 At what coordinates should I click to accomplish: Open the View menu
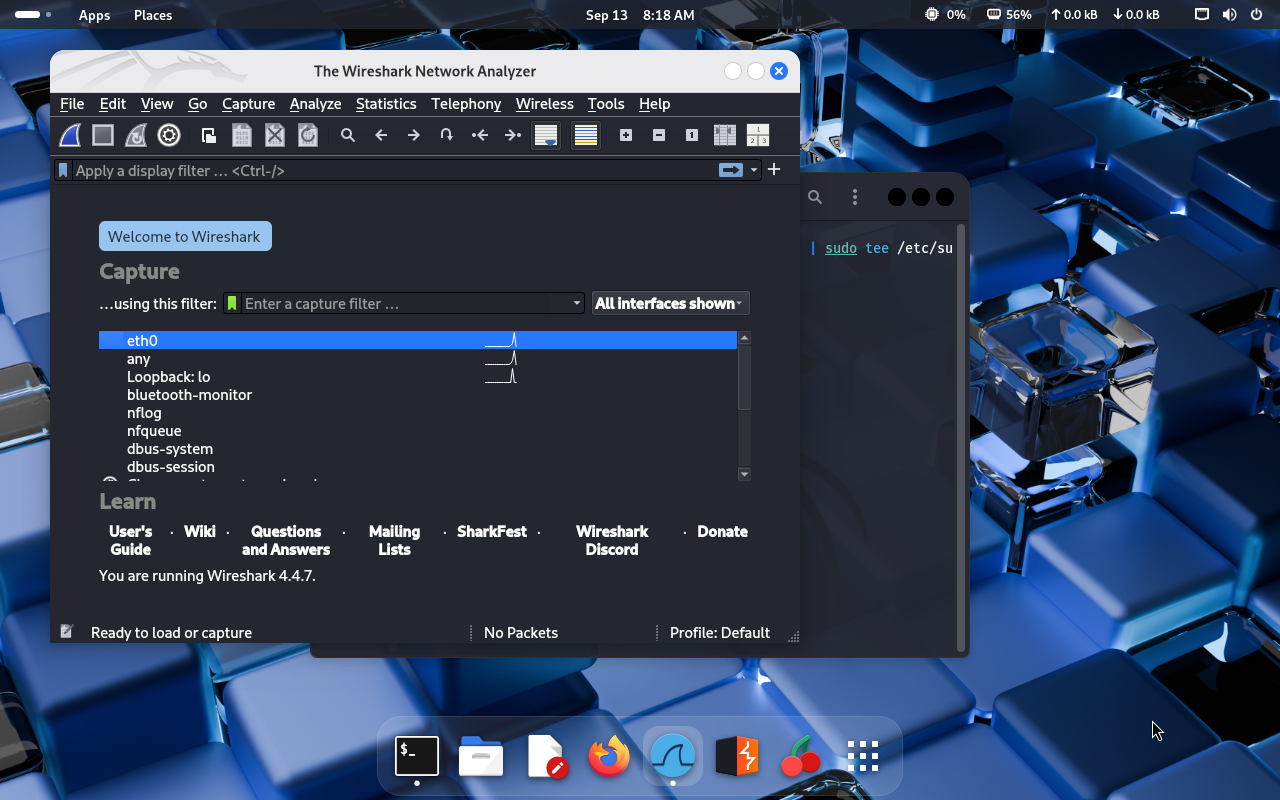tap(157, 104)
